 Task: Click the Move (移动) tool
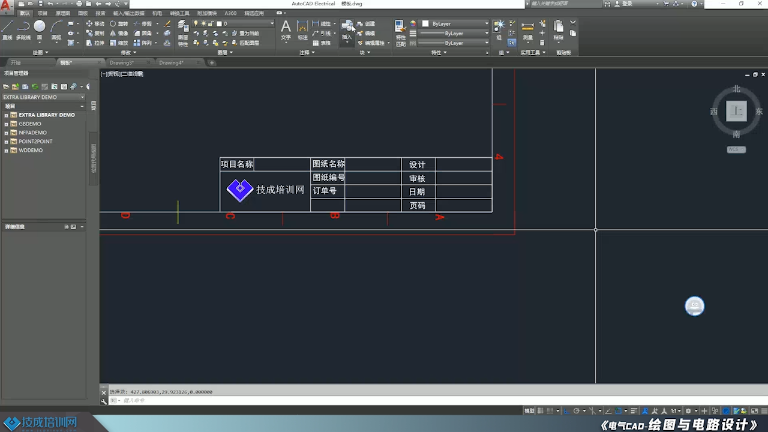(95, 24)
